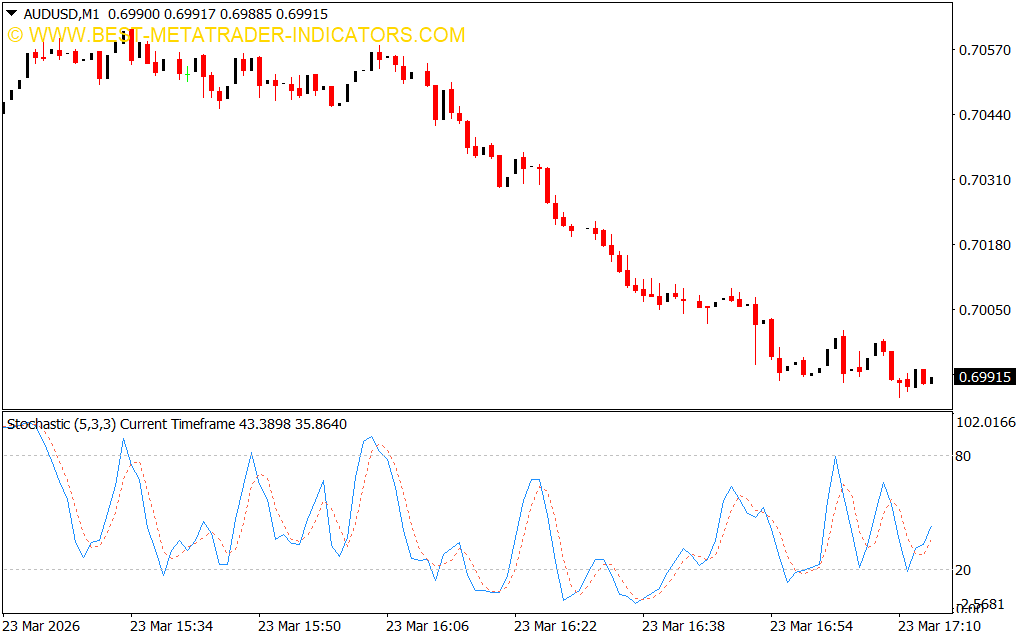The image size is (1024, 640).
Task: Select the 23 Mar 16:22 time label
Action: (555, 626)
